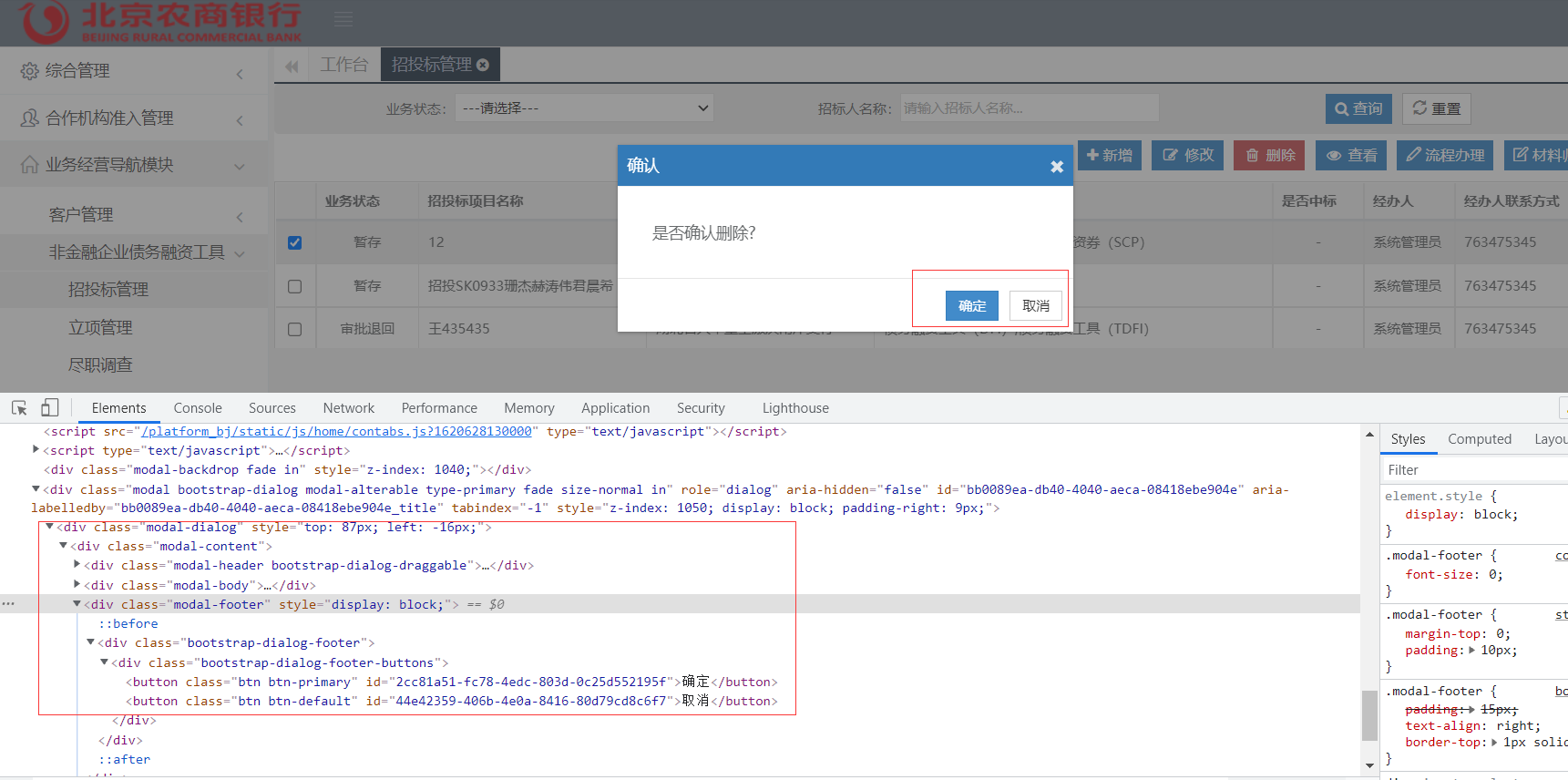
Task: Switch to DevTools Lighthouse tab
Action: pyautogui.click(x=795, y=408)
